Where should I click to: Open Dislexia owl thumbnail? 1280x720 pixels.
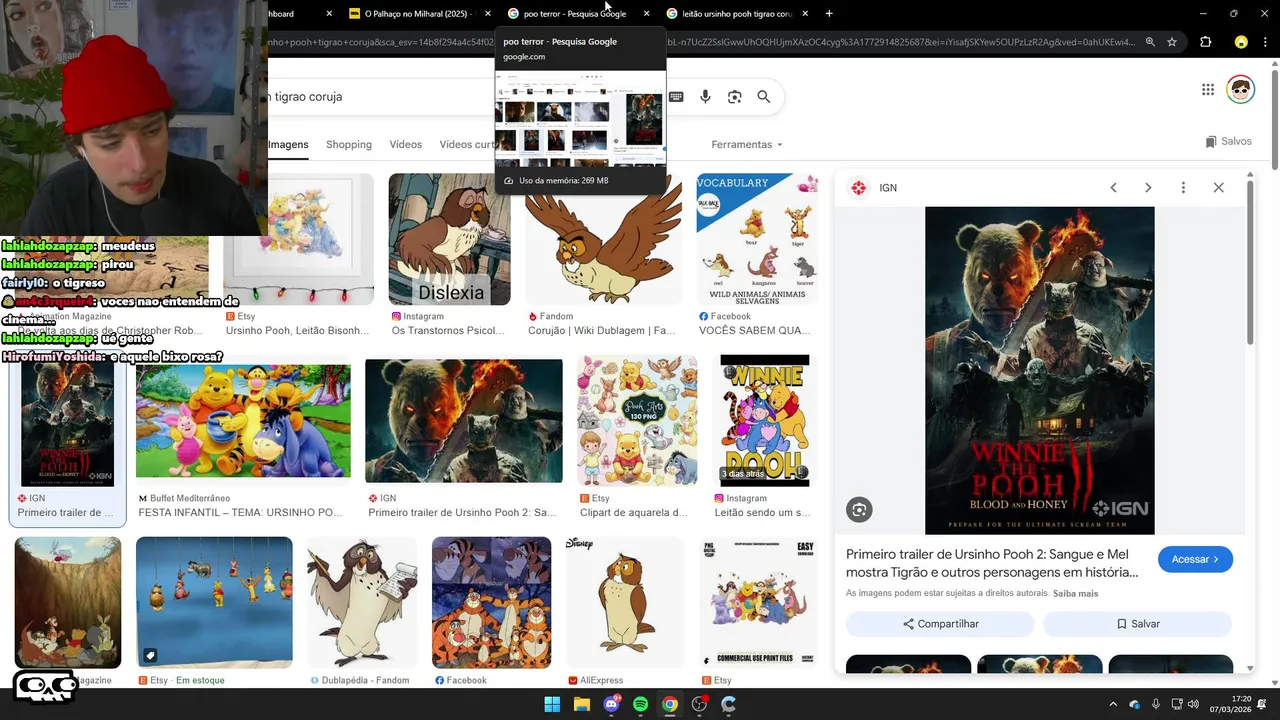449,239
